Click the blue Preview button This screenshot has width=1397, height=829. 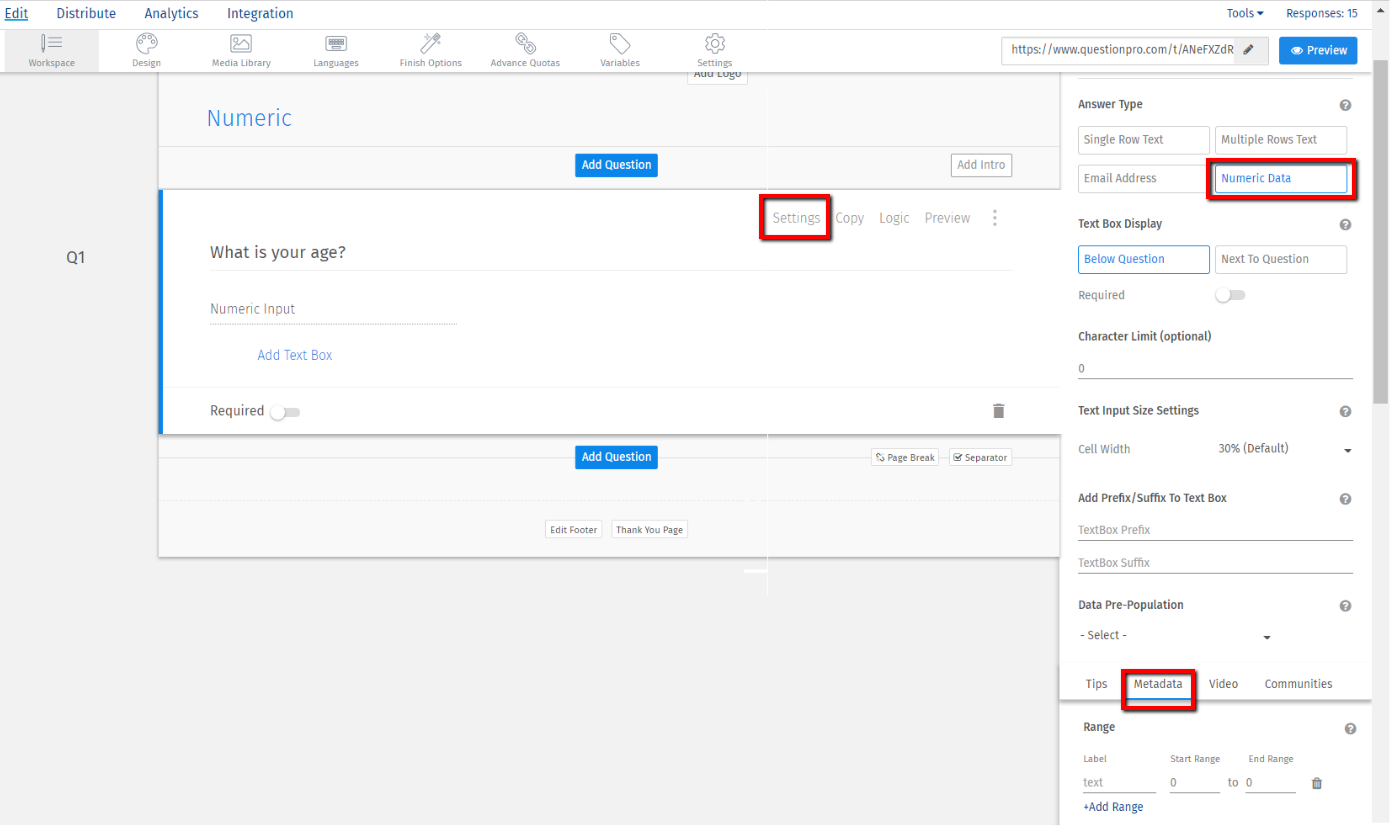pyautogui.click(x=1318, y=50)
